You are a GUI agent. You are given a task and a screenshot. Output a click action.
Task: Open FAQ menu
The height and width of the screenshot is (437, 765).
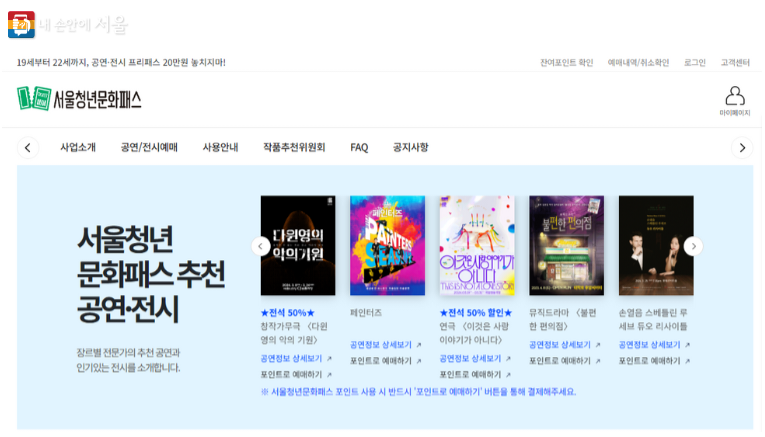[x=359, y=147]
